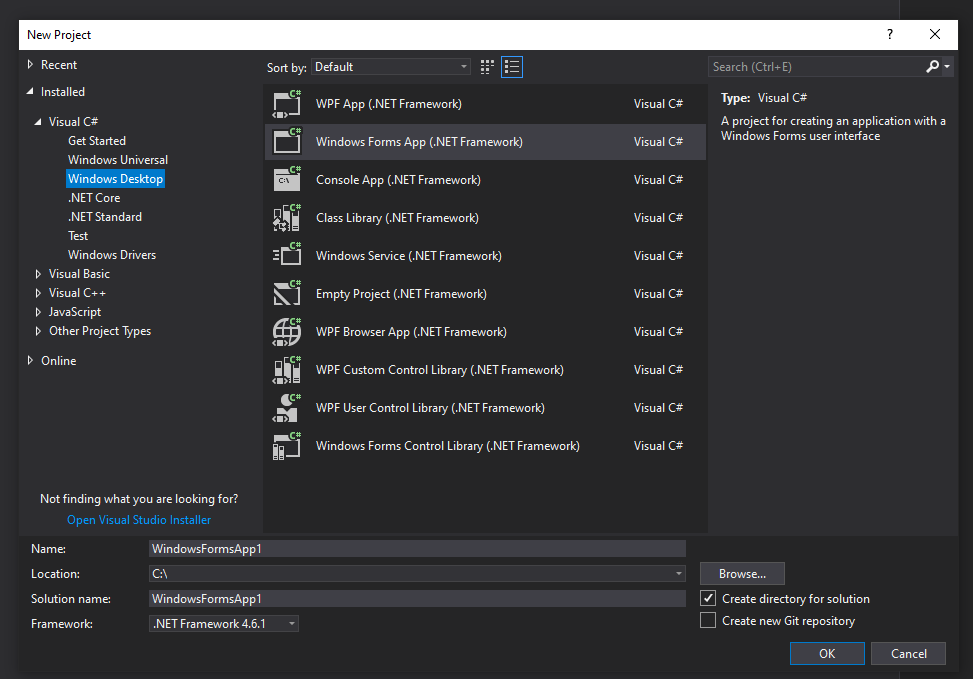Open the search options dropdown arrow

pos(947,66)
